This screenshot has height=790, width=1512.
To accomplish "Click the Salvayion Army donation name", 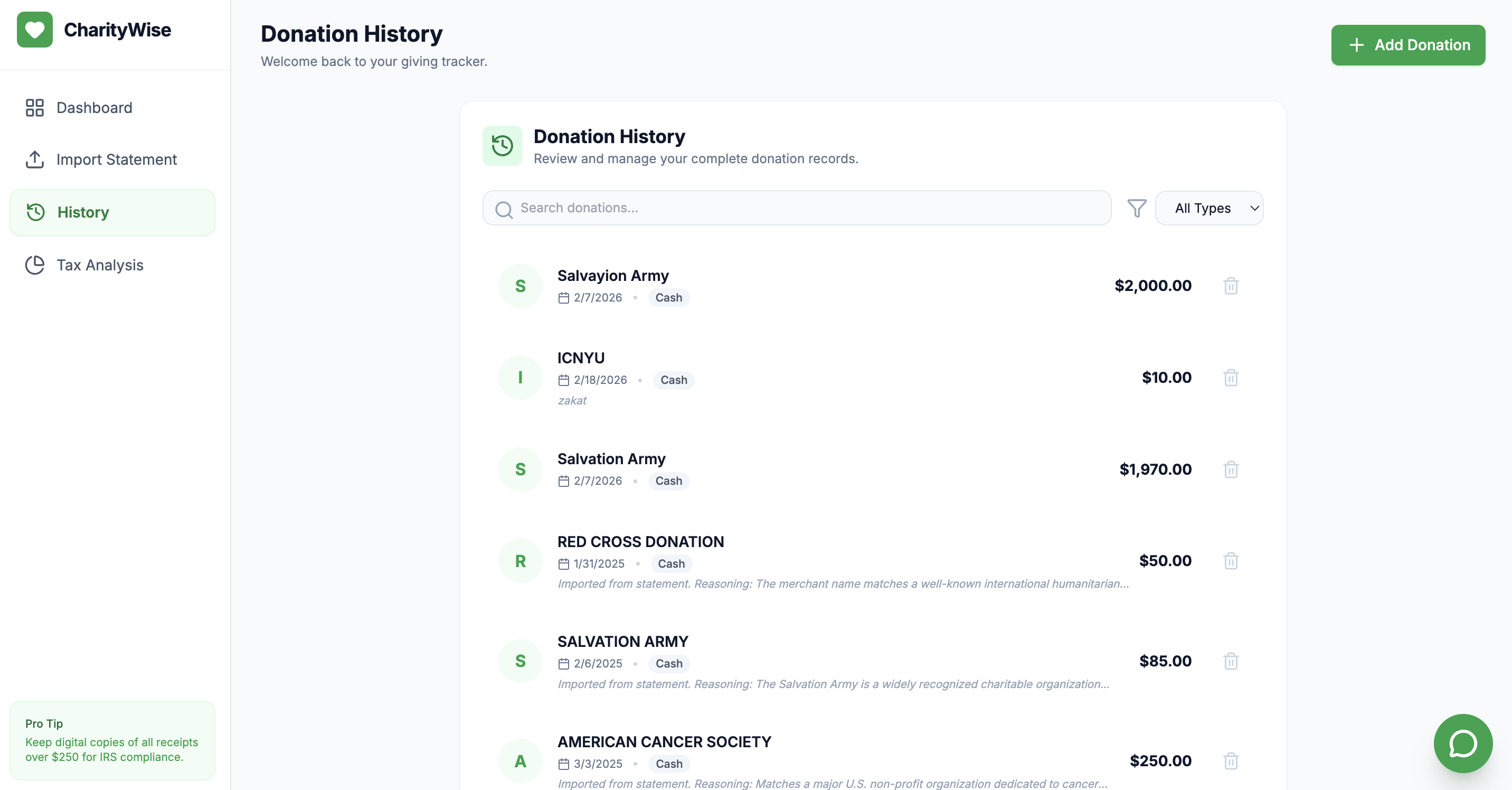I will pyautogui.click(x=613, y=276).
